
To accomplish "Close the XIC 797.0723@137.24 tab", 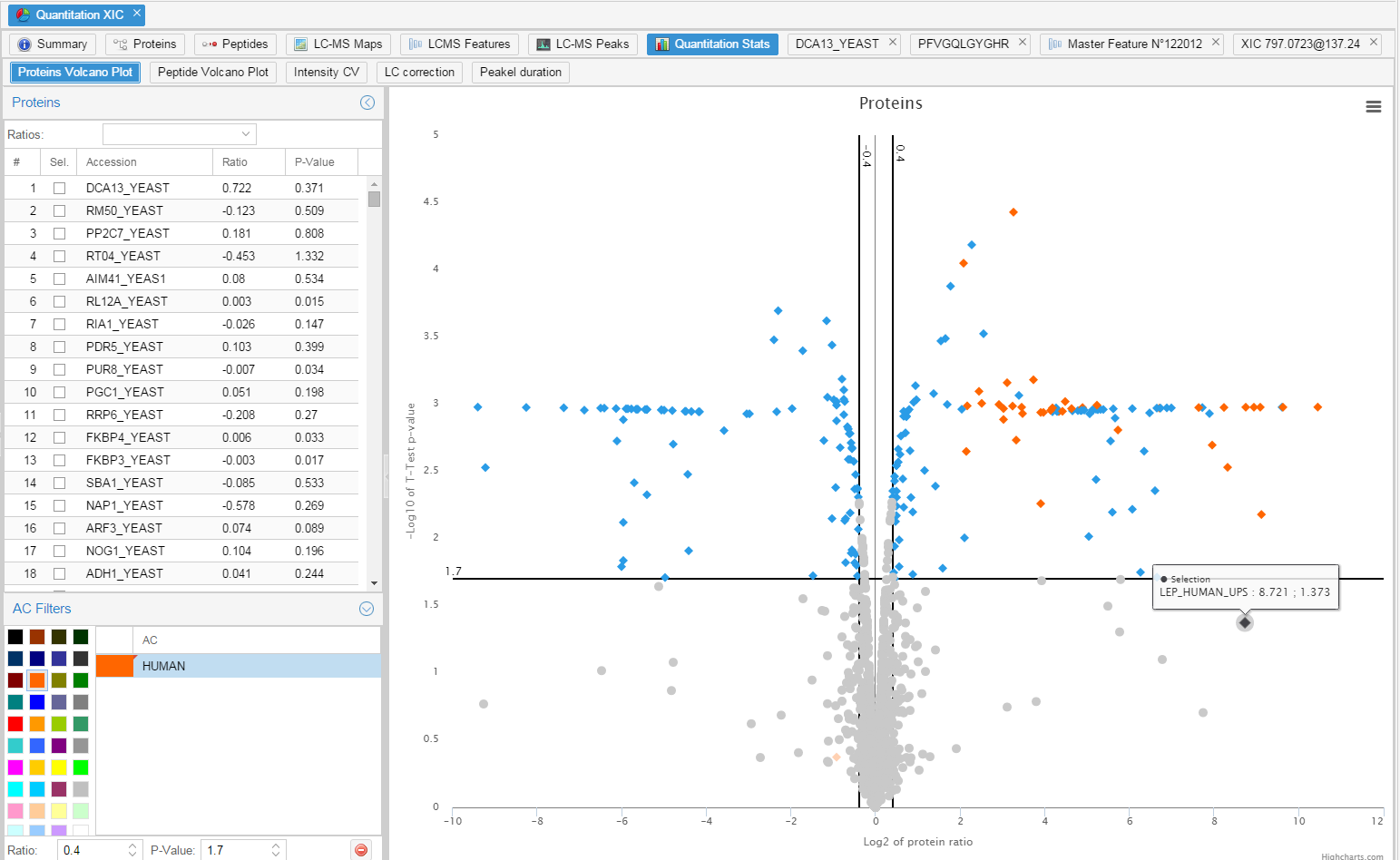I will (1374, 43).
